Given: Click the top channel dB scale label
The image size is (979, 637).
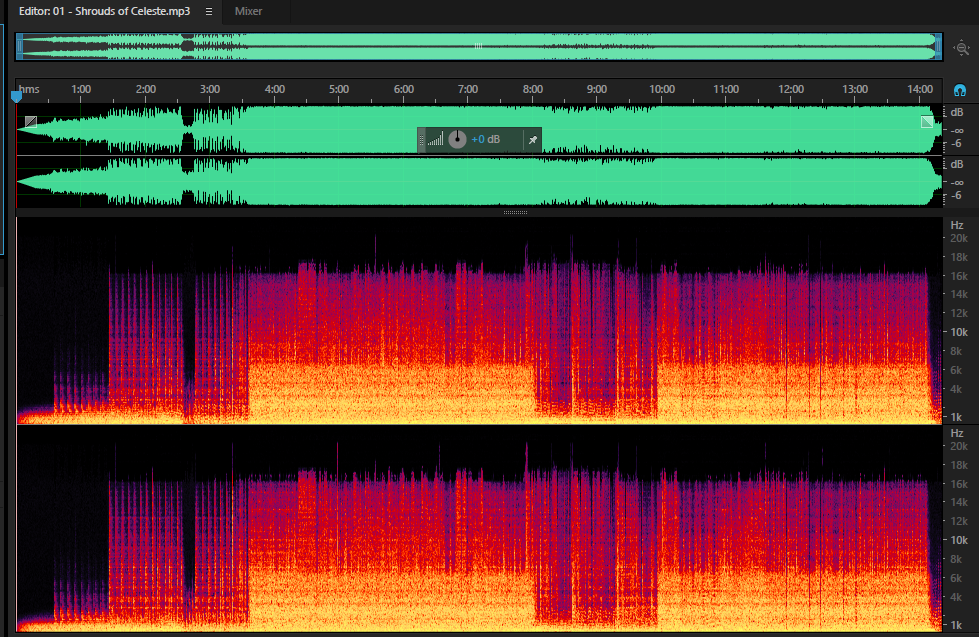Looking at the screenshot, I should 957,112.
